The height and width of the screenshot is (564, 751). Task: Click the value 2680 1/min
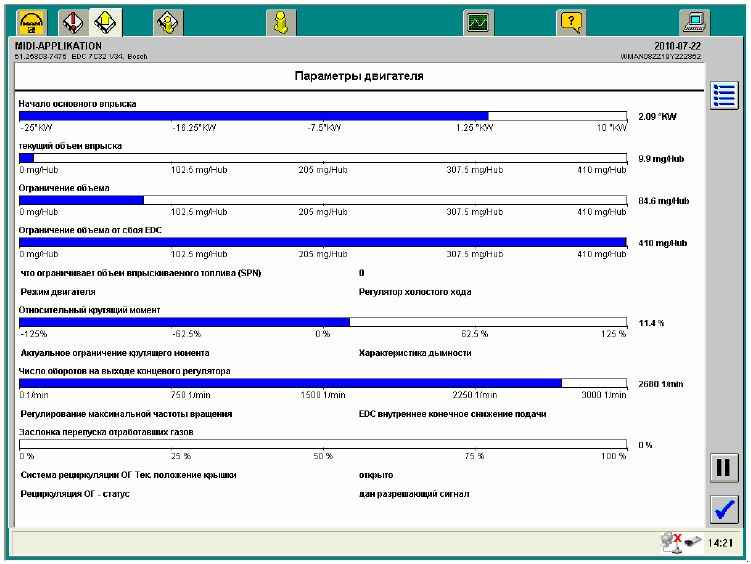[x=660, y=384]
